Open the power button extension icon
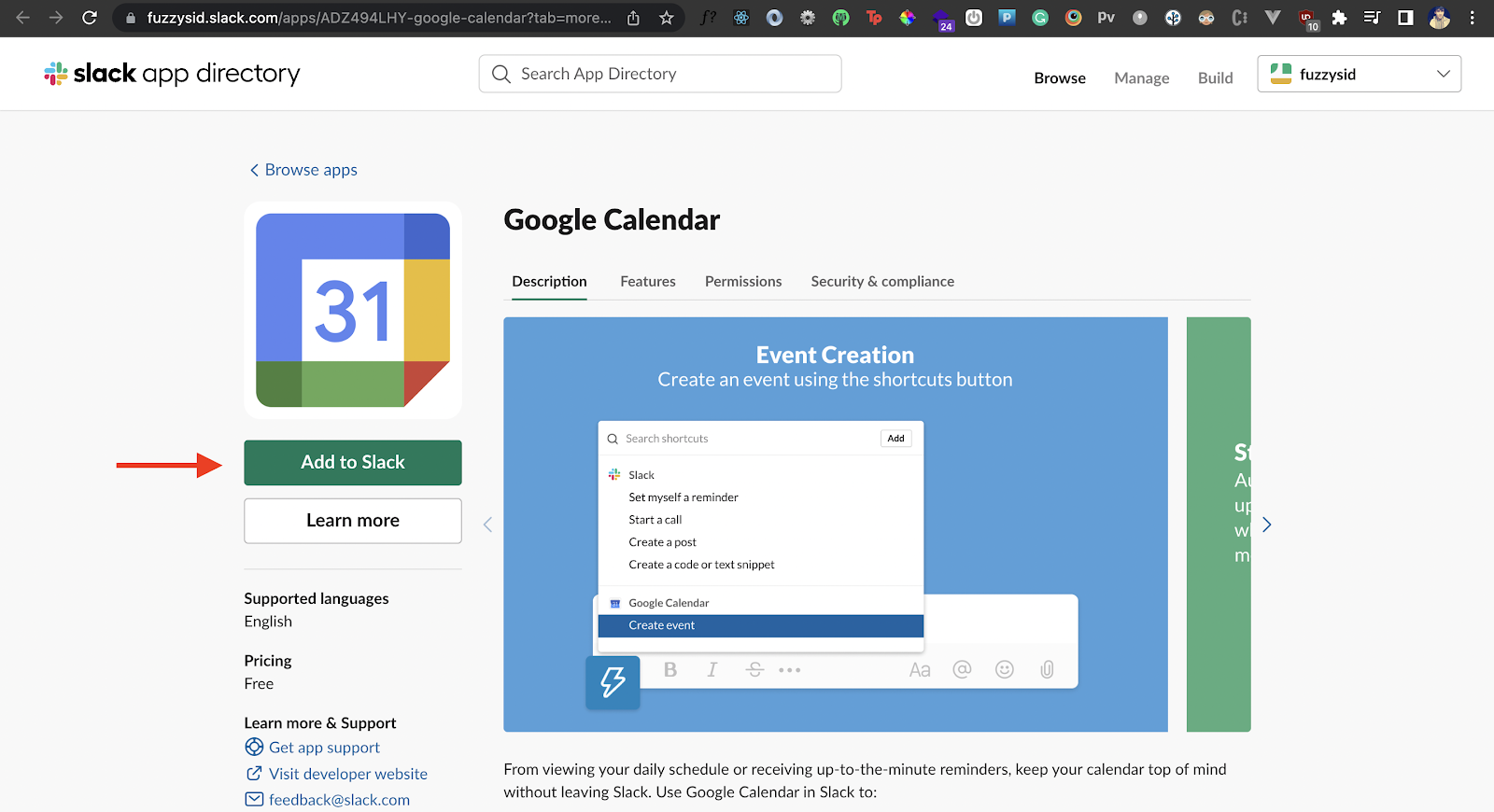 tap(974, 18)
